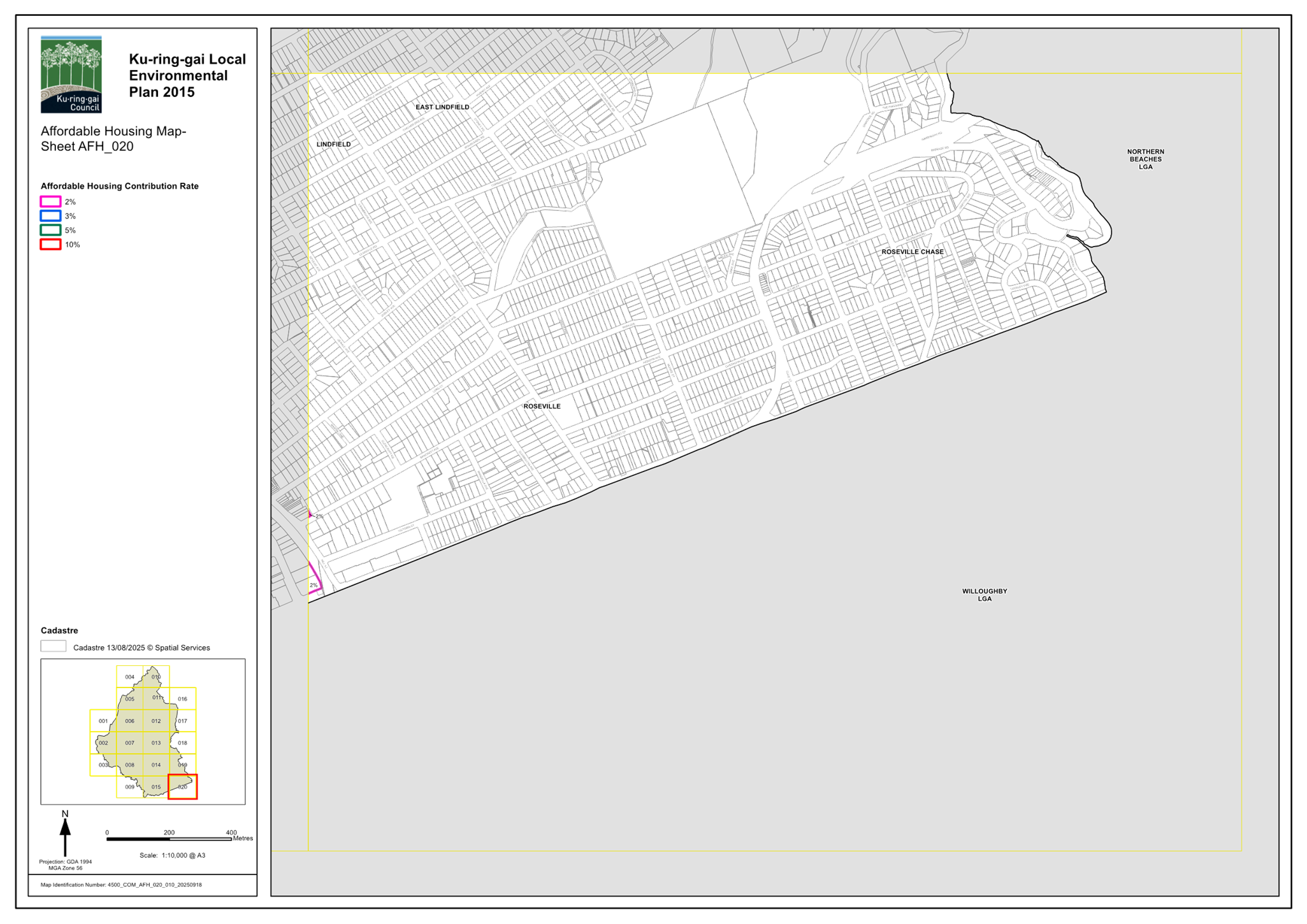The image size is (1307, 924).
Task: Click the NORTHERN BEACHES LGA label
Action: (1145, 159)
